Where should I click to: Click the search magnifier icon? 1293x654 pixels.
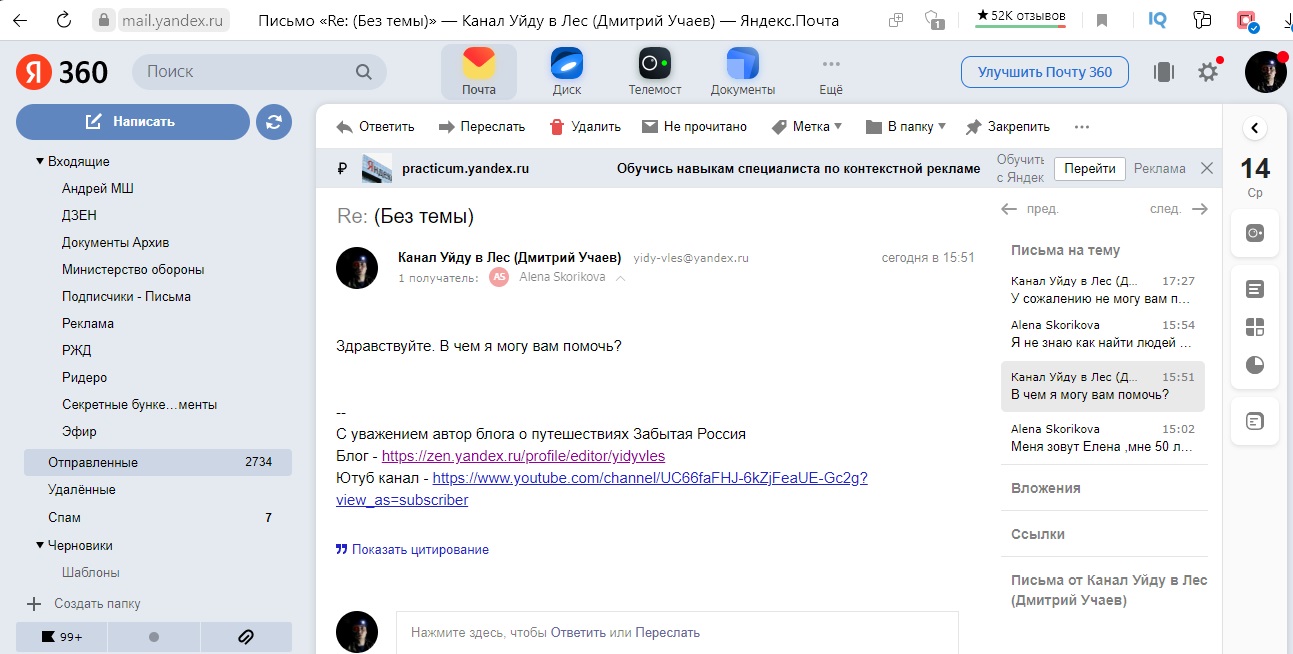click(x=364, y=72)
